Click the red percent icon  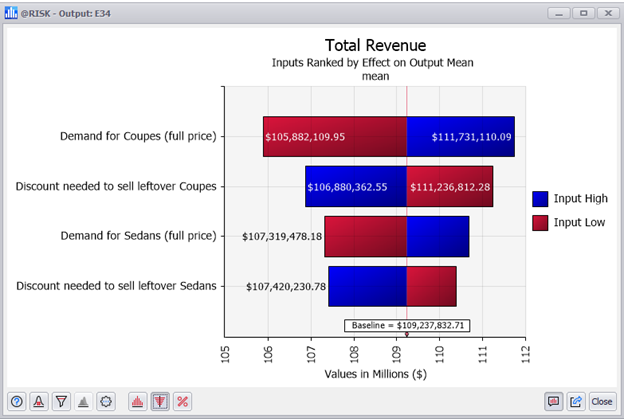[182, 401]
